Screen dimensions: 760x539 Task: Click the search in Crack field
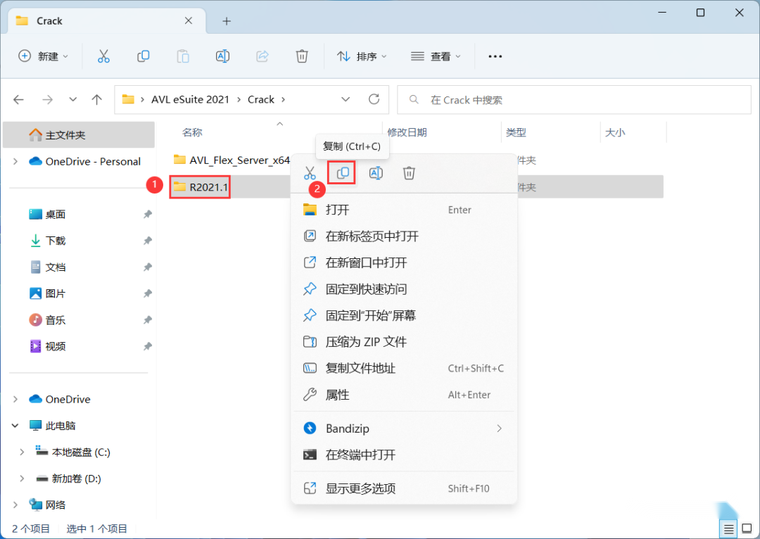point(574,100)
